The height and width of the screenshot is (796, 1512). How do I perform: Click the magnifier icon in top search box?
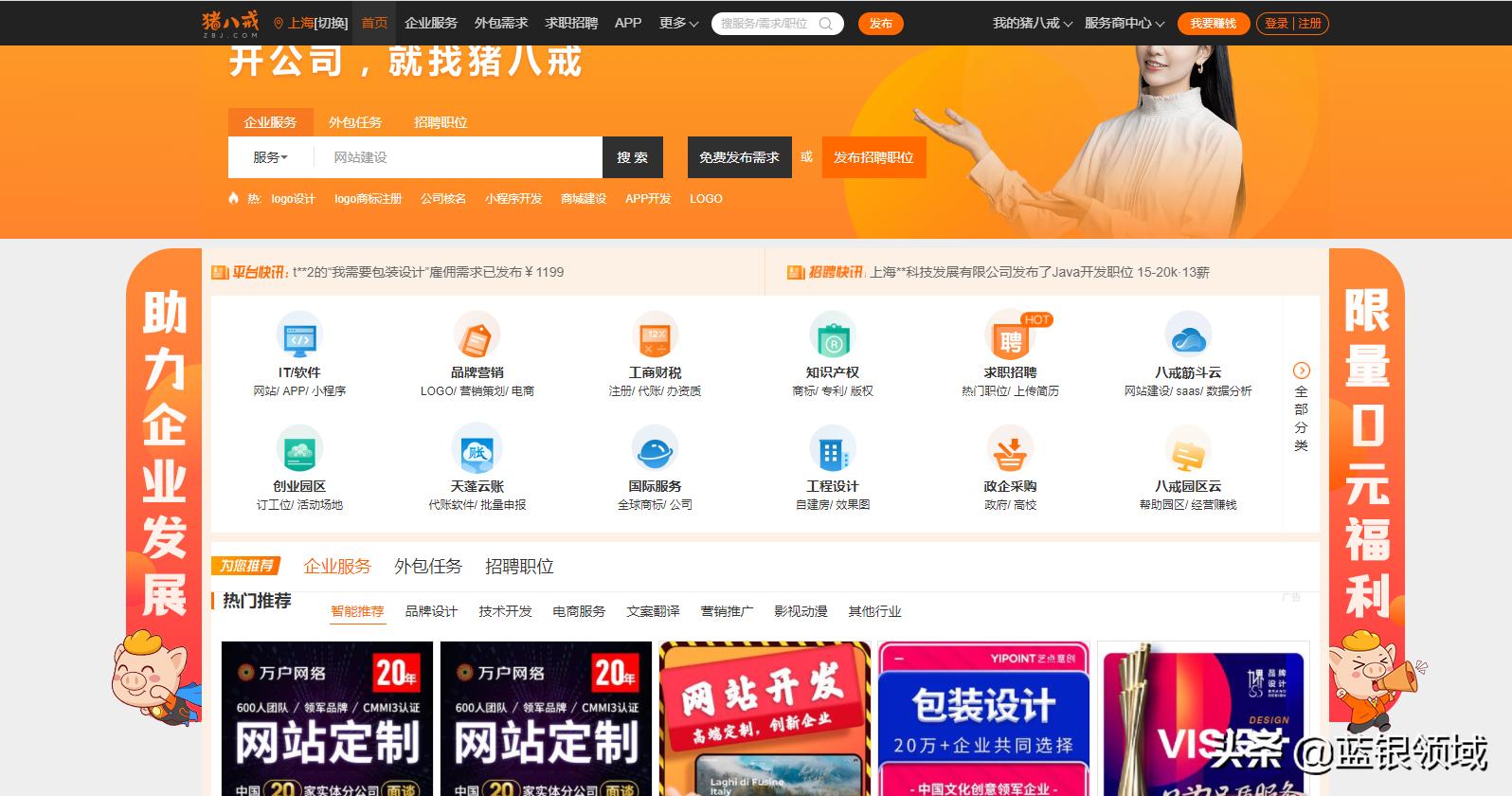[x=825, y=24]
